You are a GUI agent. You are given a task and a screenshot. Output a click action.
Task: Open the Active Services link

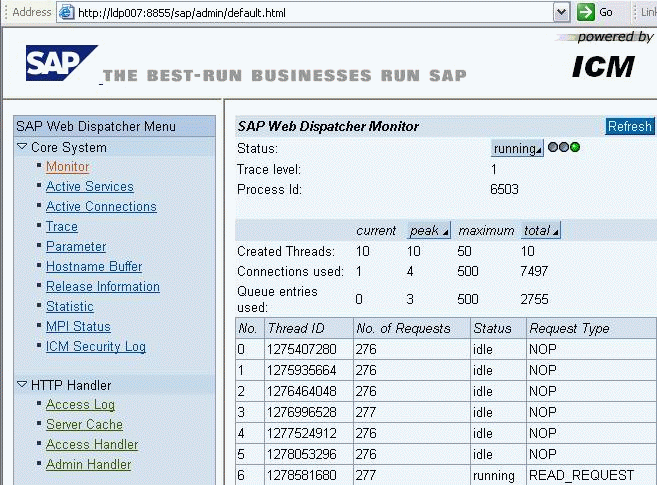[x=89, y=187]
